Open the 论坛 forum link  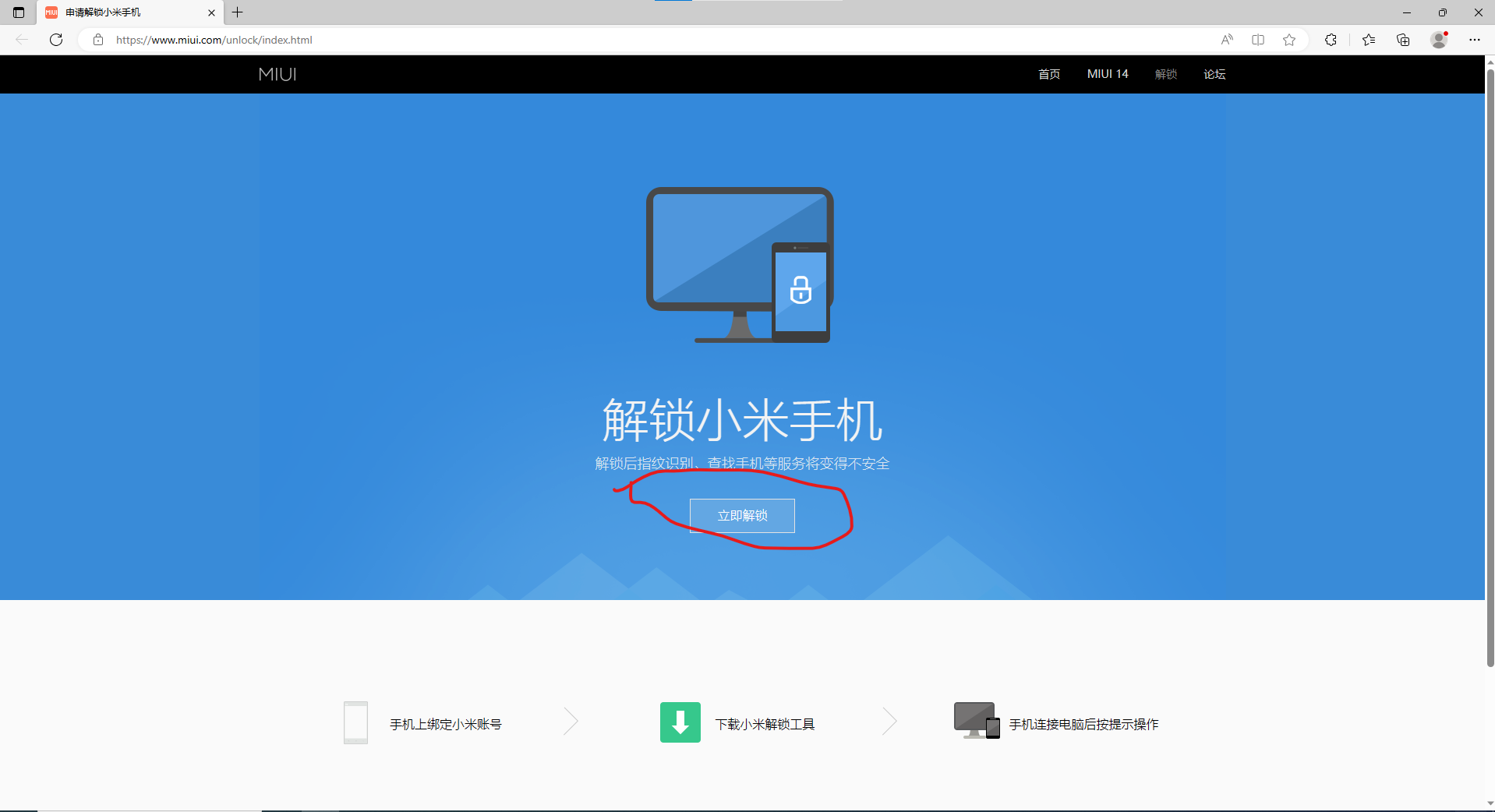point(1214,74)
